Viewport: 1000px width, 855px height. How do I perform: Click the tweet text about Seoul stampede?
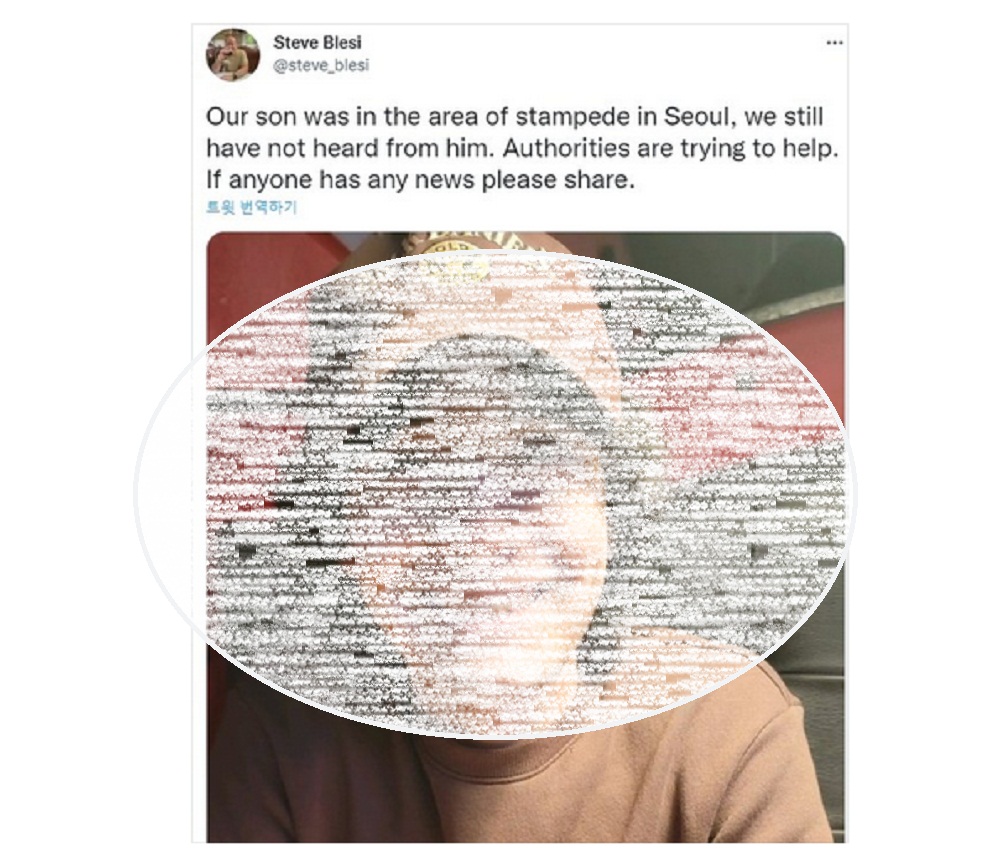tap(522, 148)
